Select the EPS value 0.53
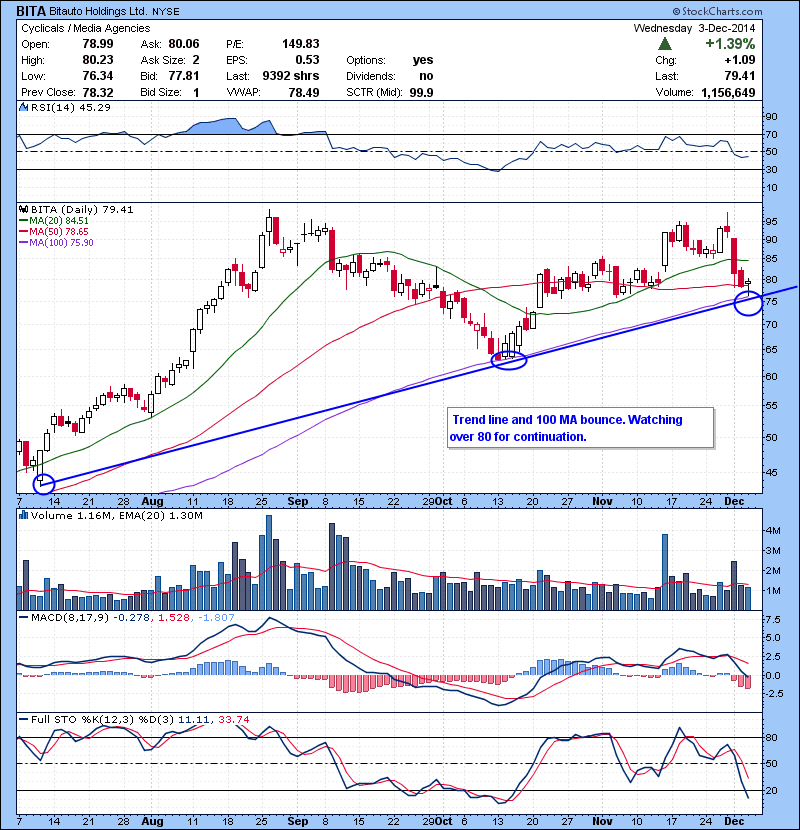Screen dimensions: 800x830 click(307, 60)
